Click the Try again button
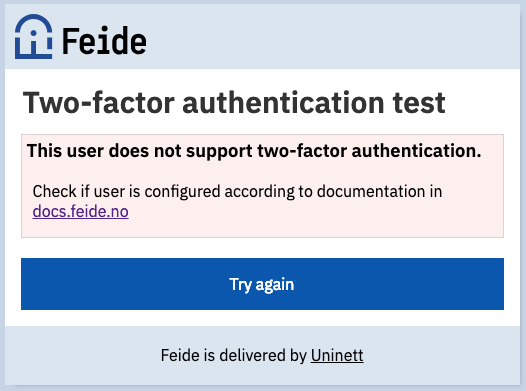Viewport: 526px width, 391px height. click(262, 284)
